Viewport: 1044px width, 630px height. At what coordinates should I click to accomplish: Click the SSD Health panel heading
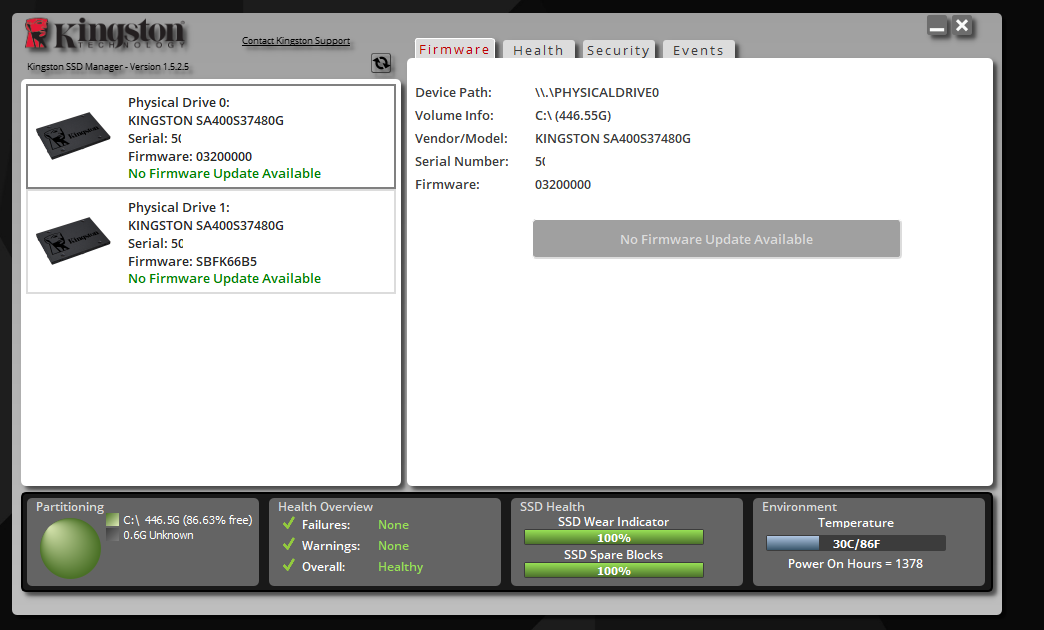tap(552, 507)
